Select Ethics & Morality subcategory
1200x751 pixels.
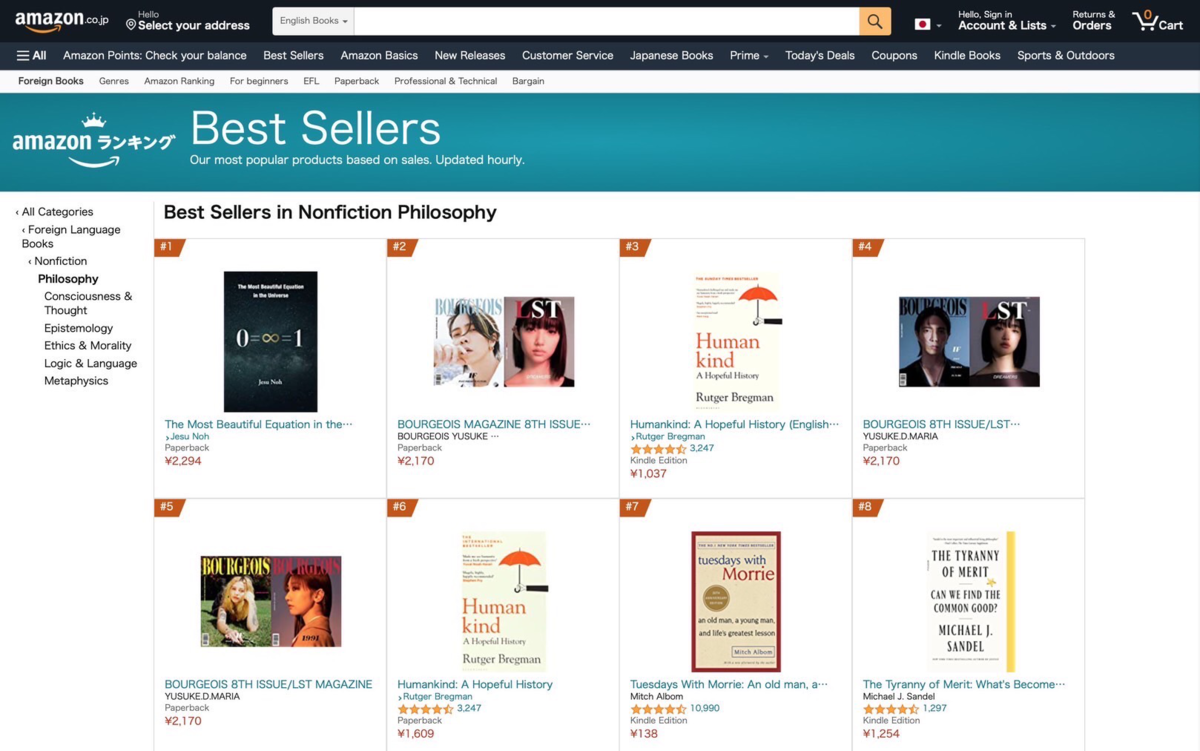pyautogui.click(x=88, y=346)
